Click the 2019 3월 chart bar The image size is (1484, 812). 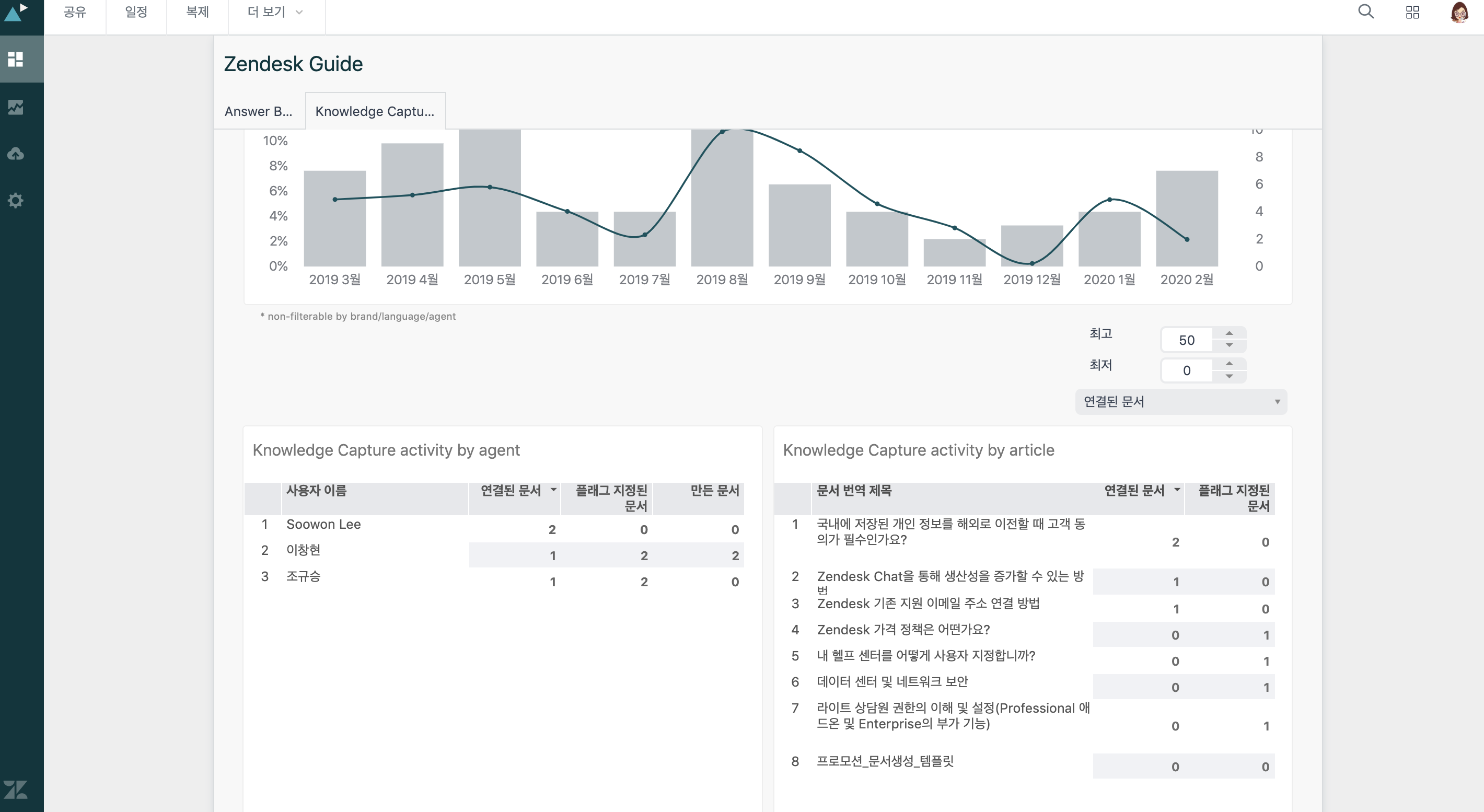(335, 218)
